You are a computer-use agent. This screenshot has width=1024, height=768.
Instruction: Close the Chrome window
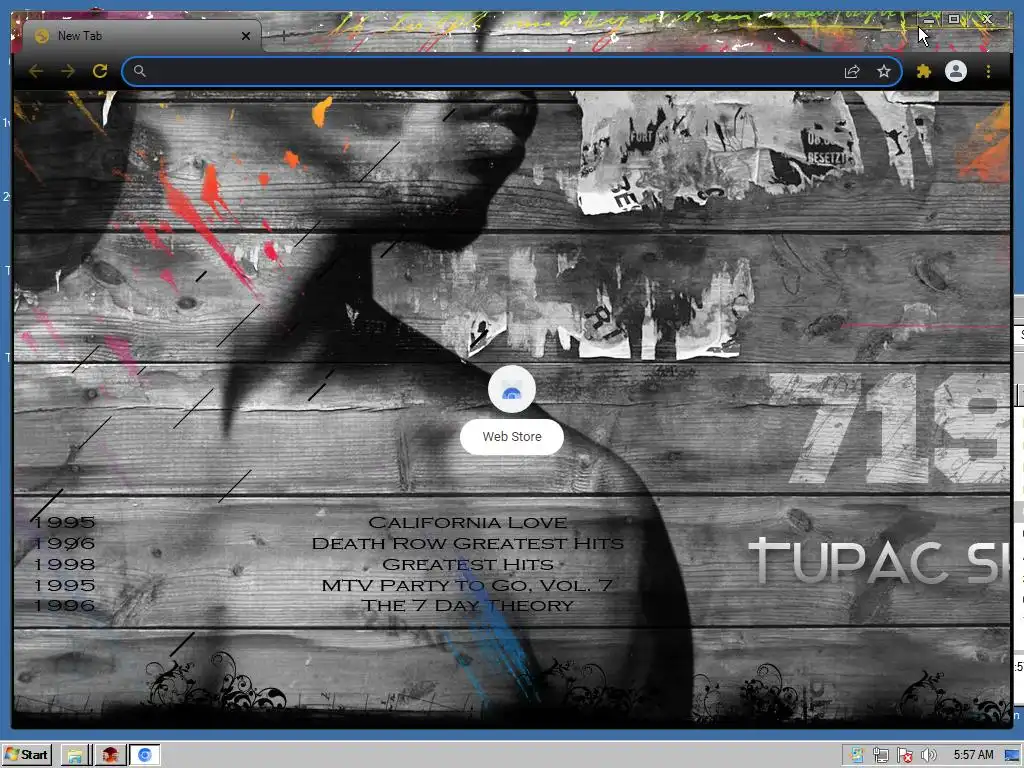987,20
